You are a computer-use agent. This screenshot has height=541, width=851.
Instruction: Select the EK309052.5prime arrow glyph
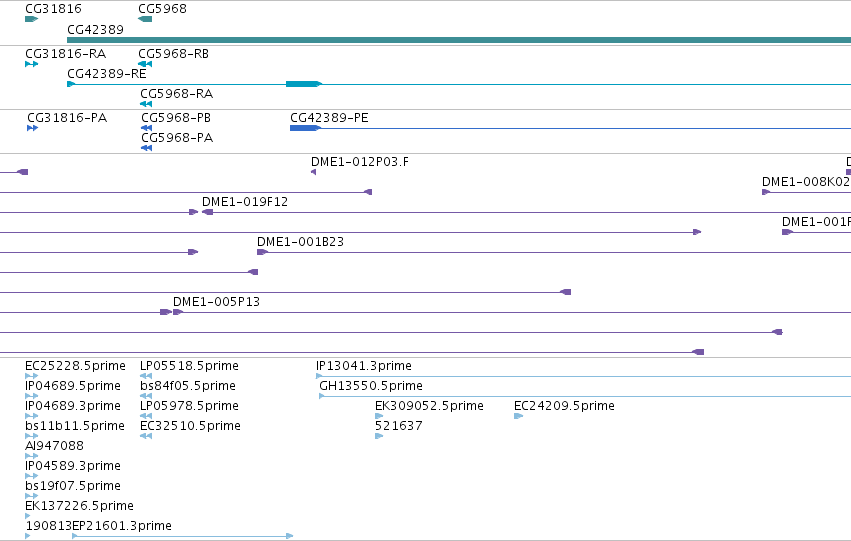click(379, 416)
